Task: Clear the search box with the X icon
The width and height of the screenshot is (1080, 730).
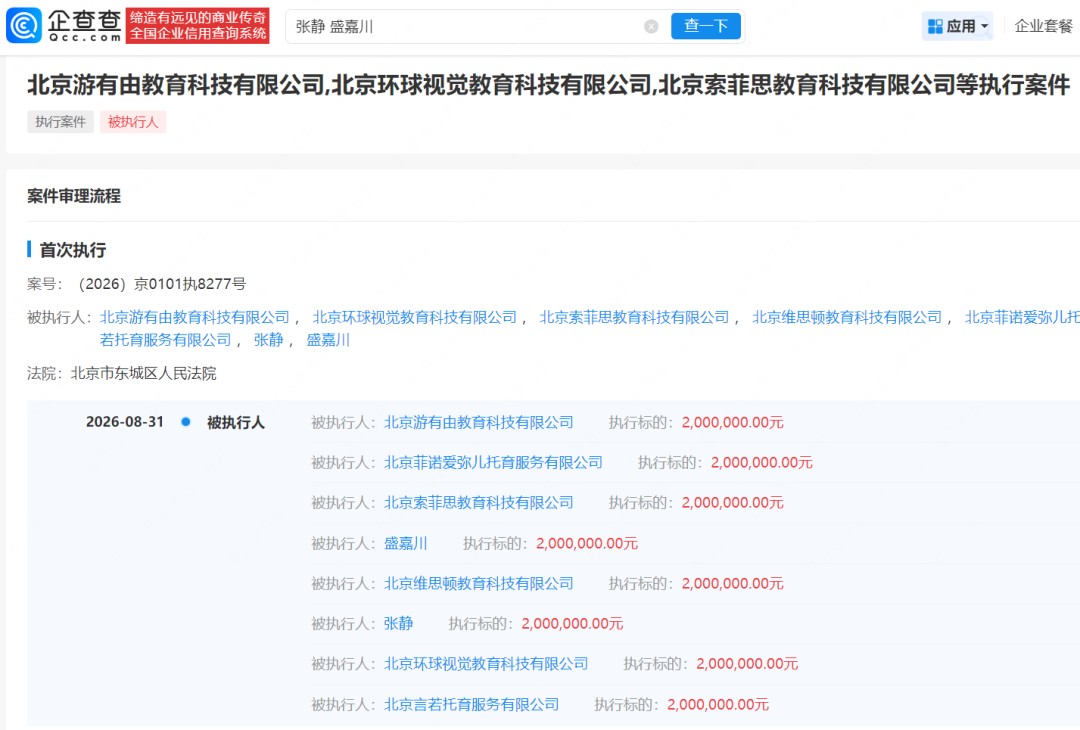Action: pyautogui.click(x=651, y=27)
